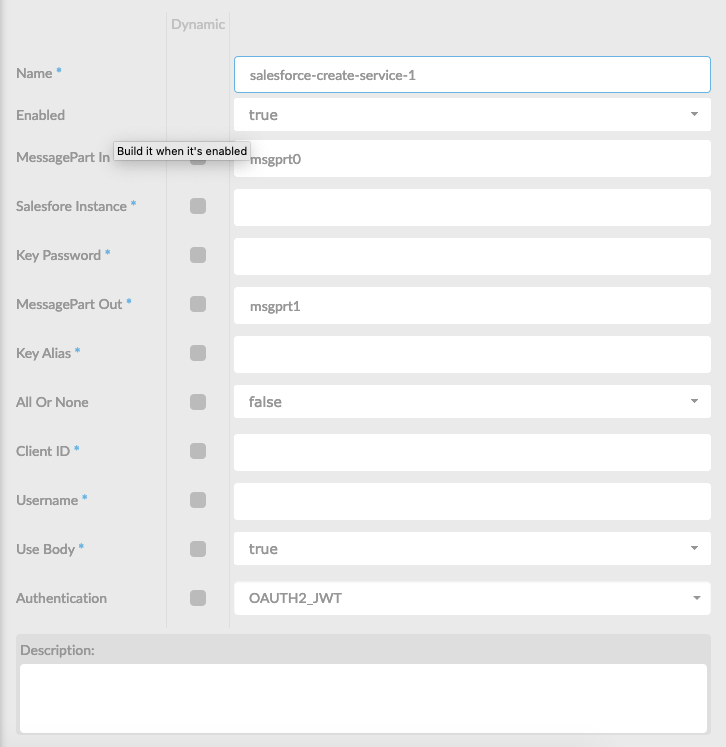Click the Client ID input field
This screenshot has height=747, width=726.
click(x=472, y=453)
